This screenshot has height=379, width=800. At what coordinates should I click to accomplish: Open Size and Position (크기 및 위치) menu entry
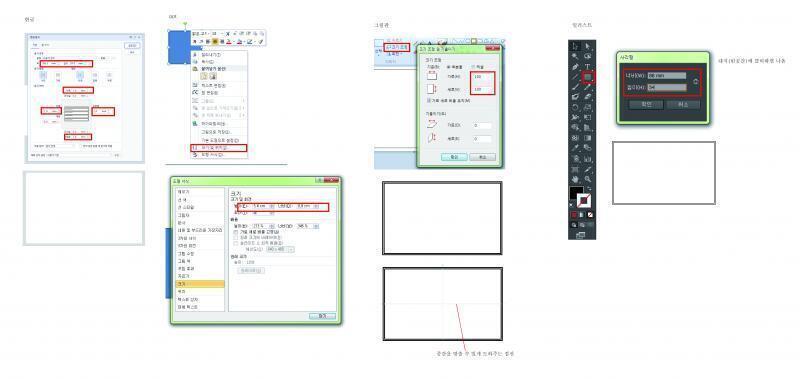click(x=218, y=148)
